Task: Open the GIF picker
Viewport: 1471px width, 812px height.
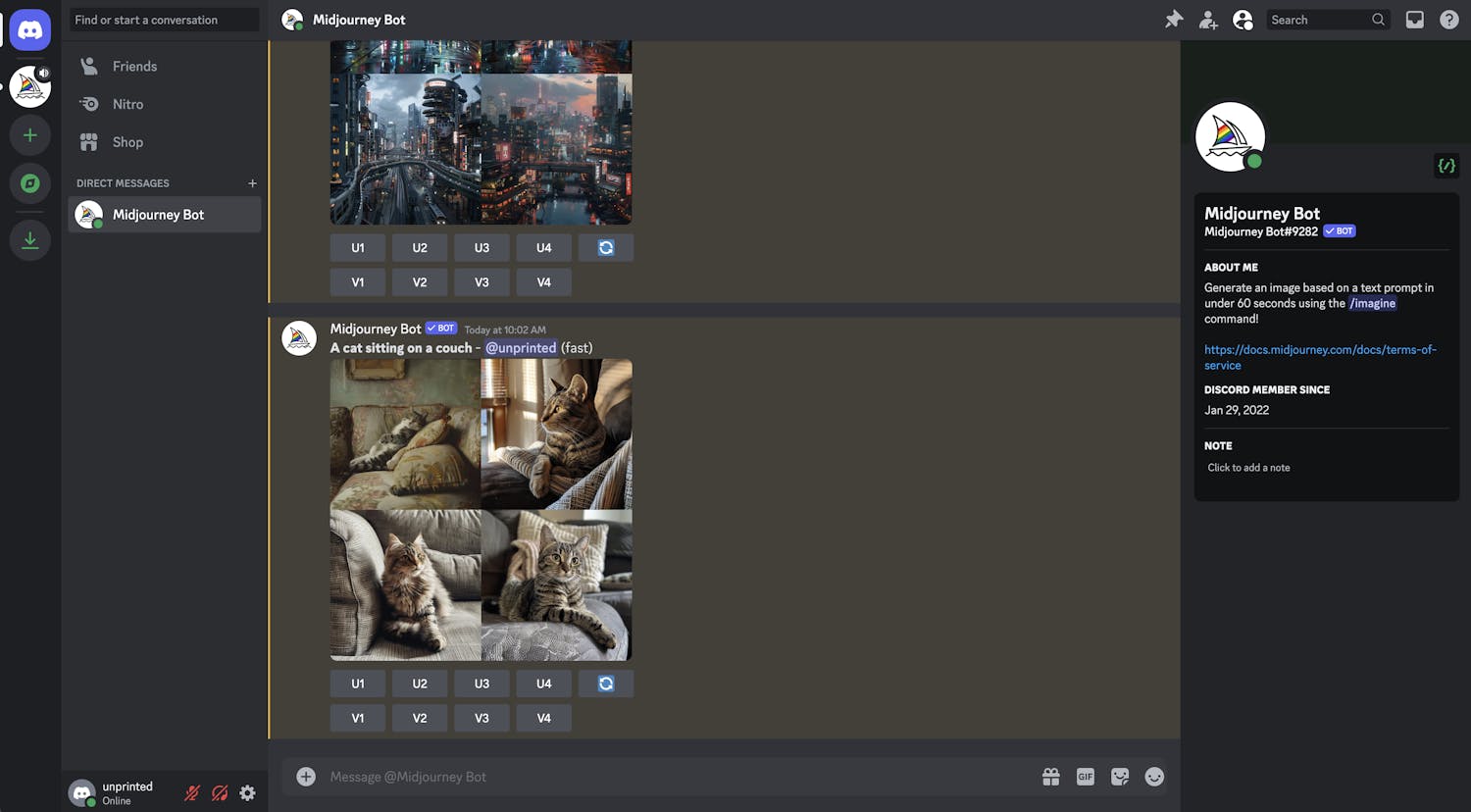Action: [1085, 777]
